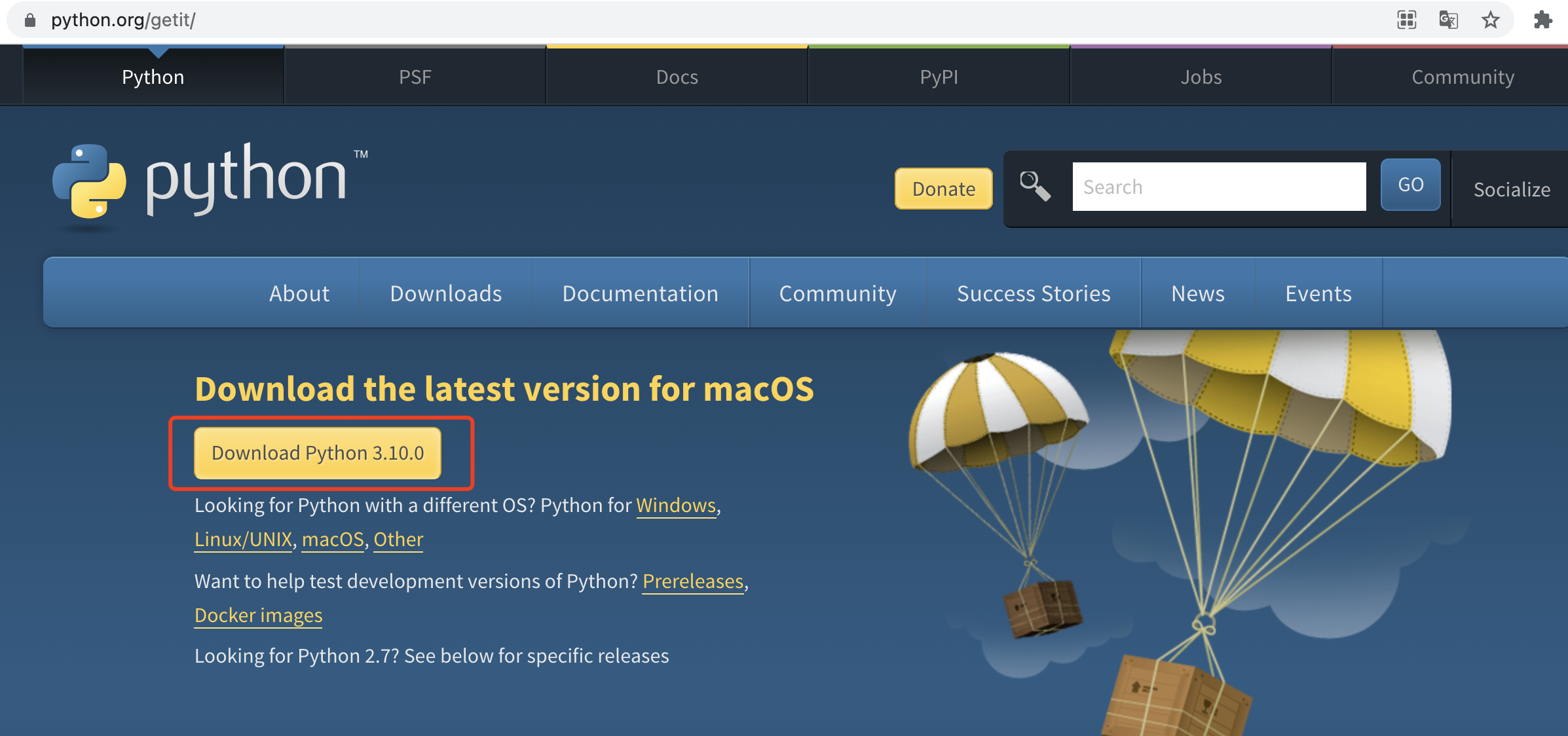Bookmark this page with the star icon
This screenshot has height=736, width=1568.
pos(1491,20)
